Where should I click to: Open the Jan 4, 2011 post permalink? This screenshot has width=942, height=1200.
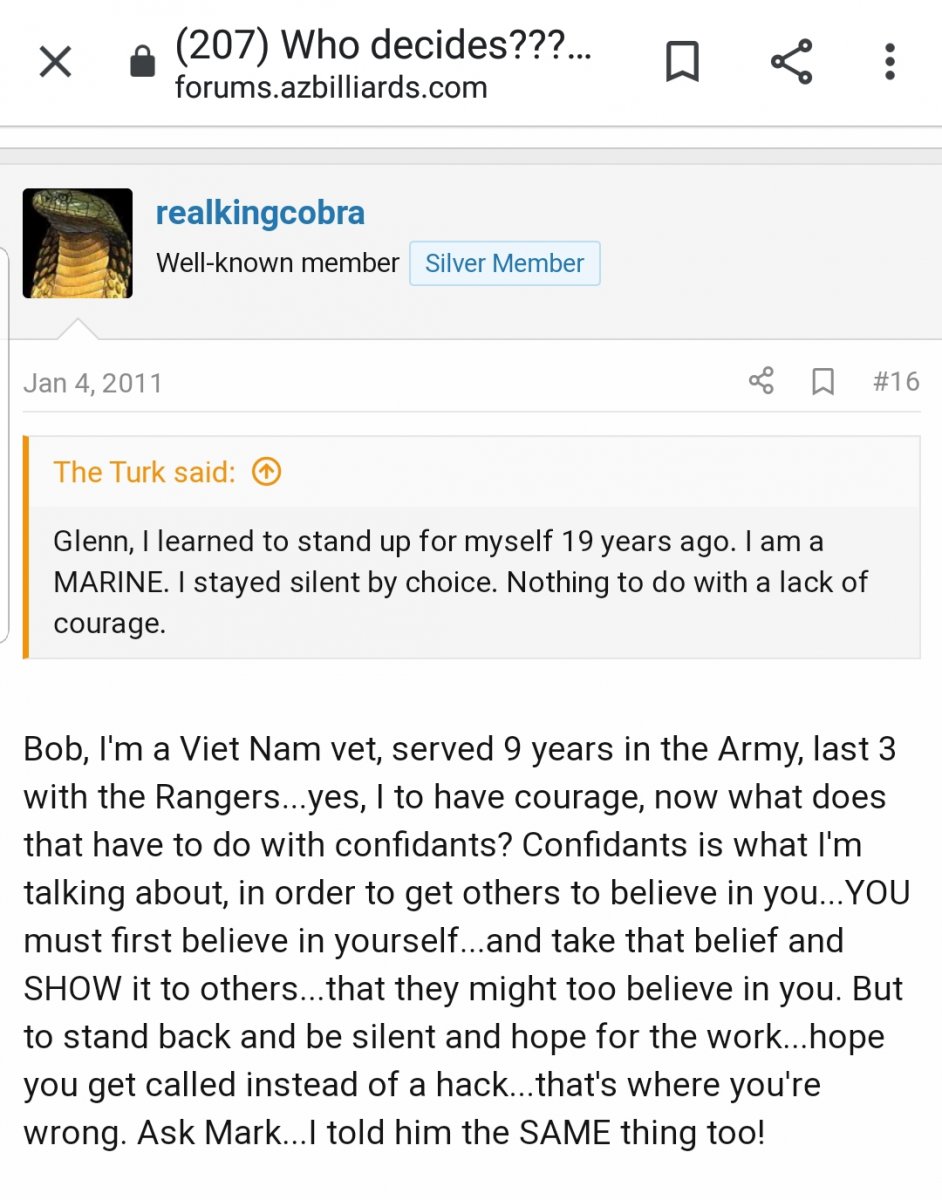coord(92,383)
